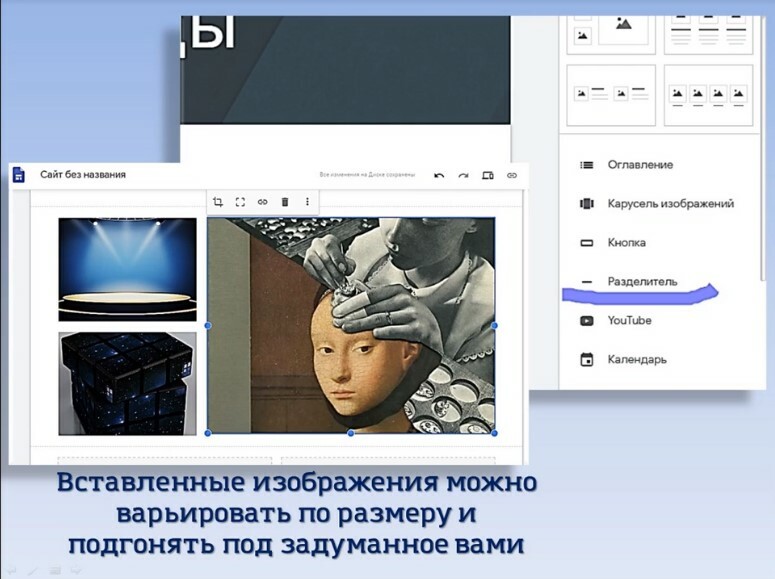
Task: Select the large collage portrait image
Action: coord(351,325)
